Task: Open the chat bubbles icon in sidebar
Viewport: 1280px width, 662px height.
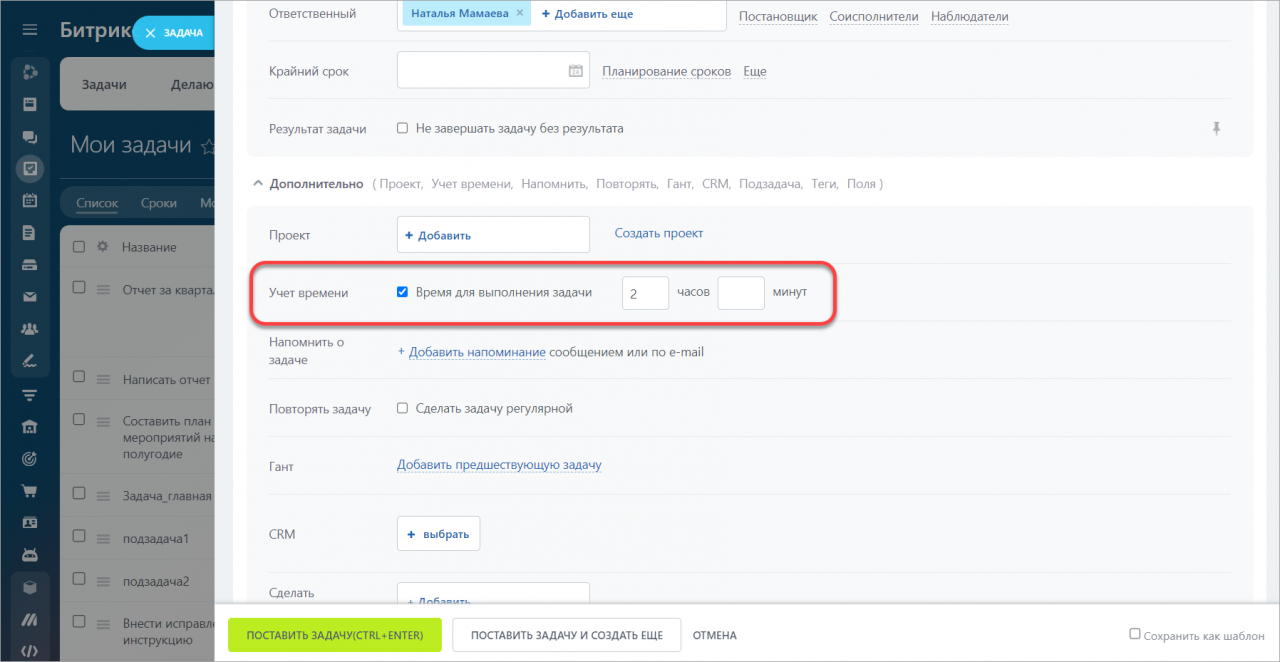Action: [x=30, y=137]
